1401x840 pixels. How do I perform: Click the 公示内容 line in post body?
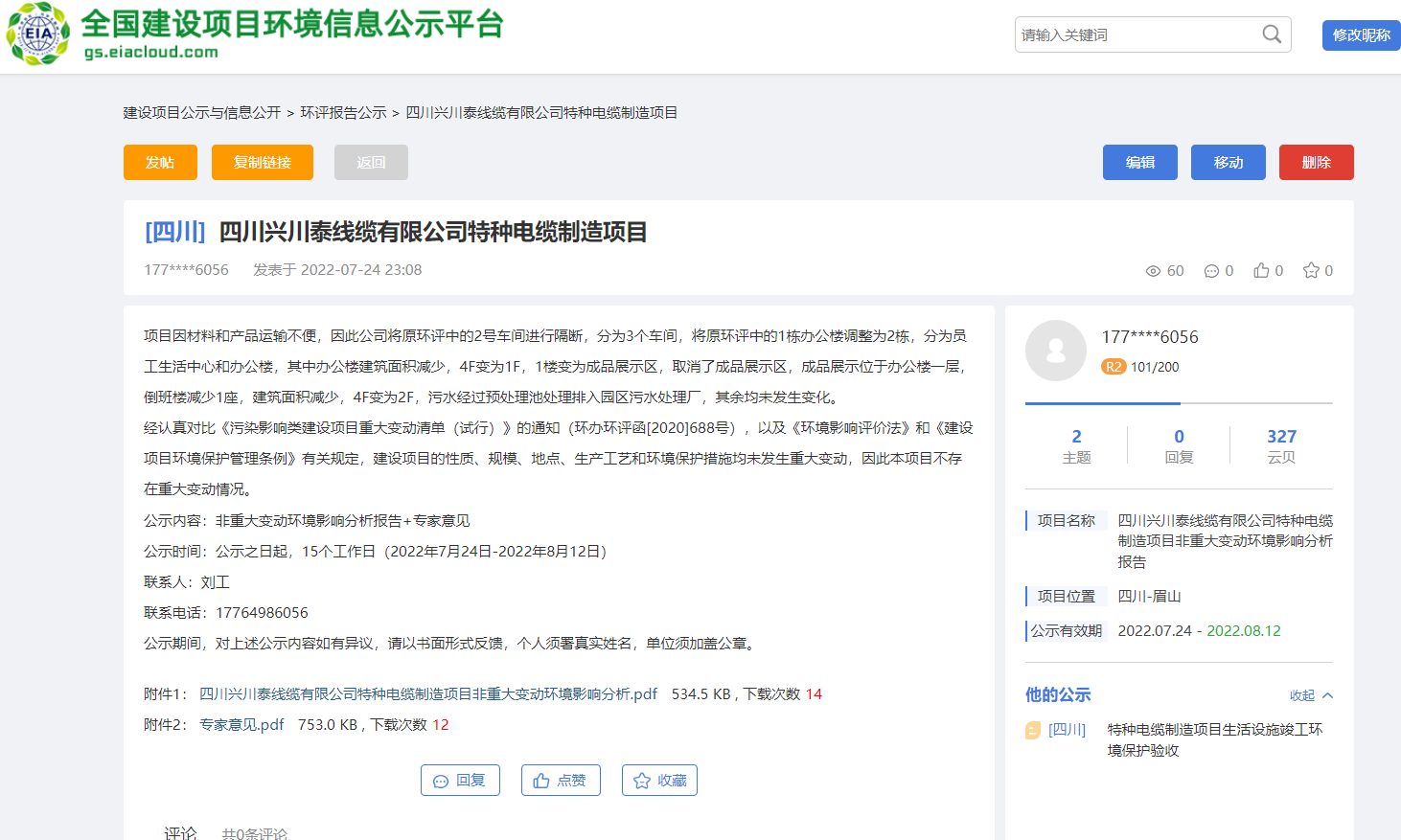point(307,521)
